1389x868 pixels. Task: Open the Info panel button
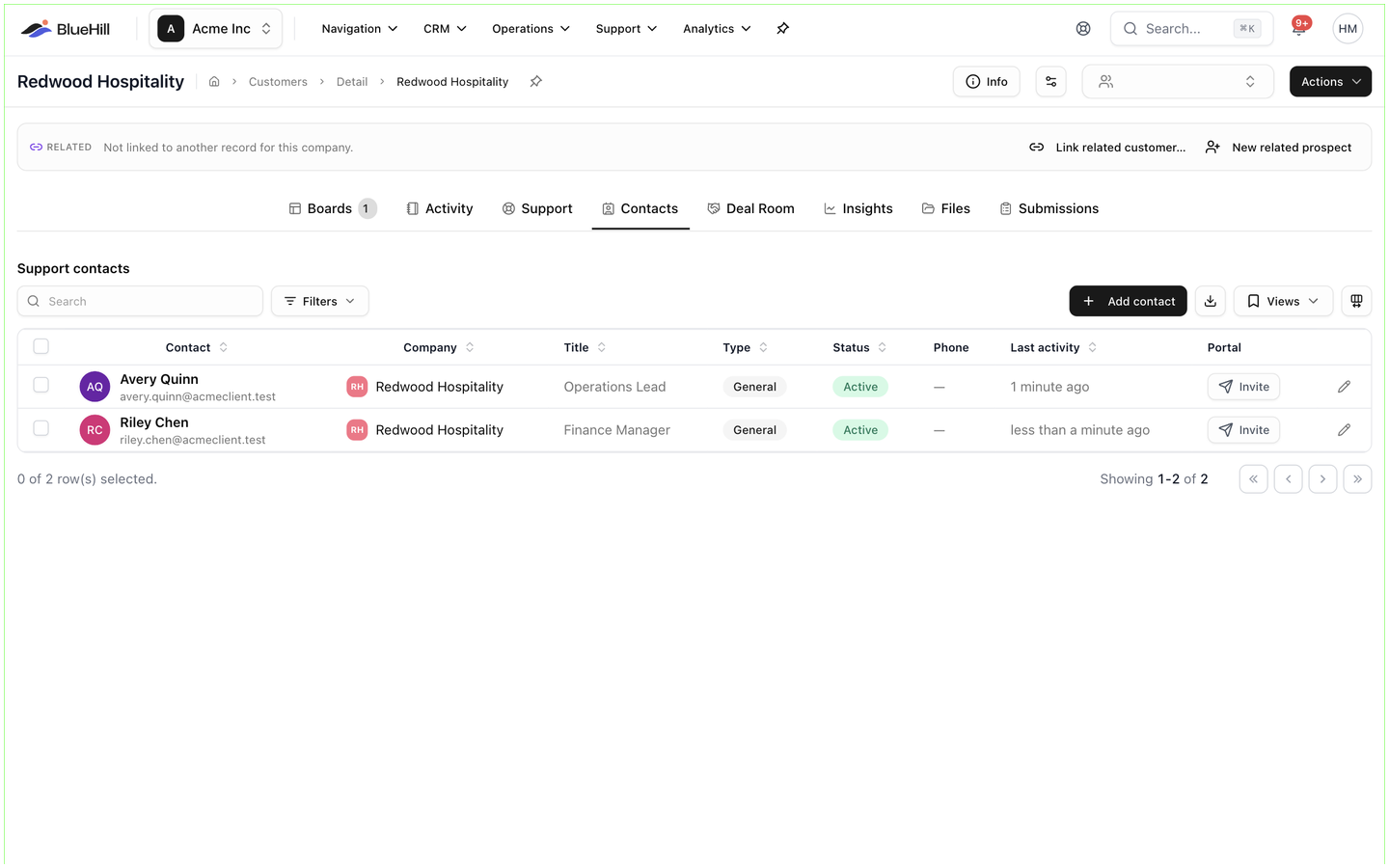pos(986,82)
